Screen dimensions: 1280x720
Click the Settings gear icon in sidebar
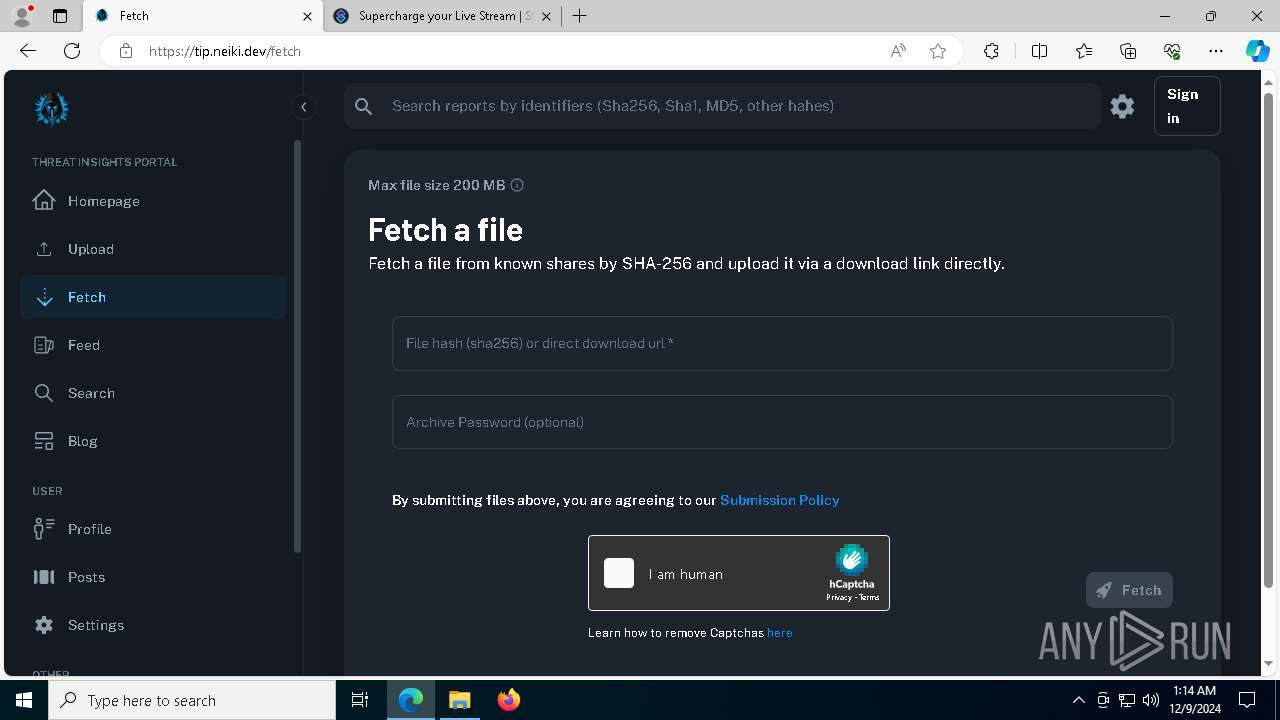44,625
